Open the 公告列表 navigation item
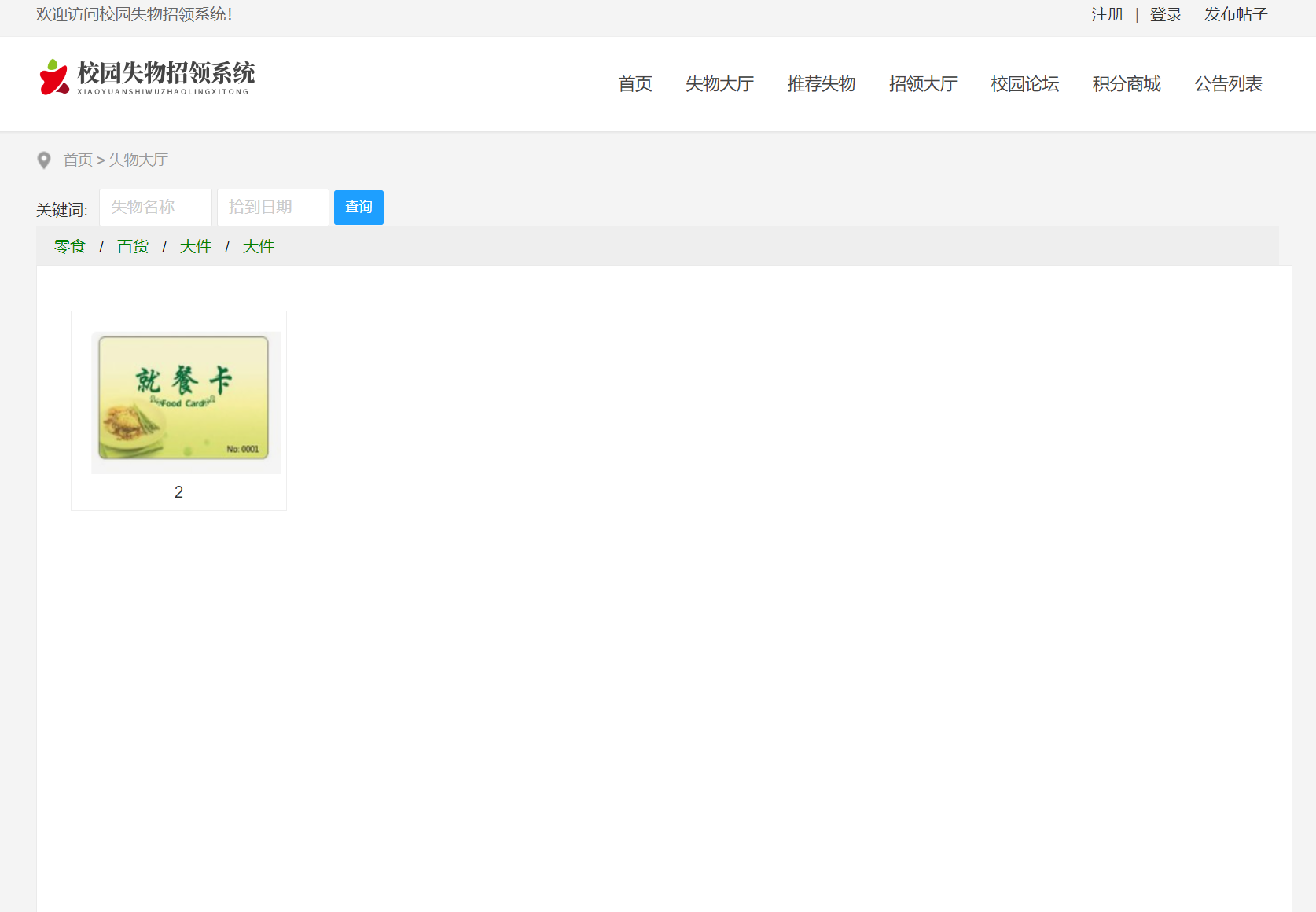1316x912 pixels. pos(1227,84)
